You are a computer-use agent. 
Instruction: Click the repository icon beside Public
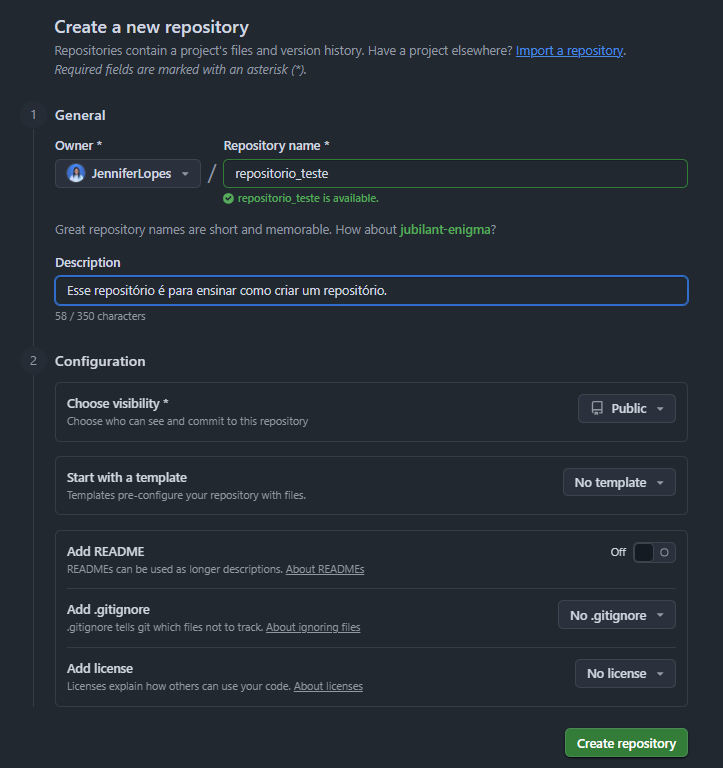(597, 408)
